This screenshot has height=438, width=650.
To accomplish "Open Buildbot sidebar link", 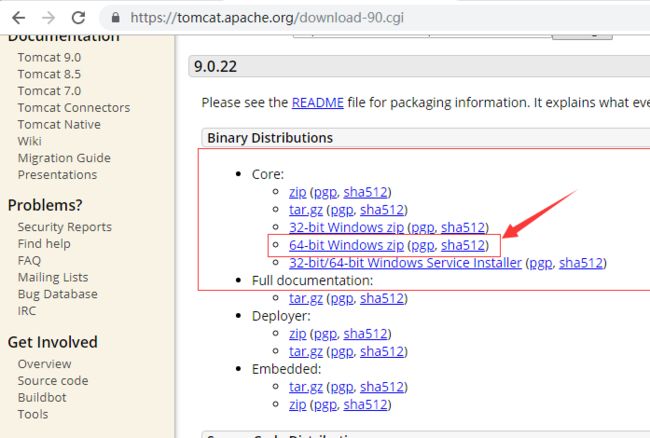I will tap(42, 397).
